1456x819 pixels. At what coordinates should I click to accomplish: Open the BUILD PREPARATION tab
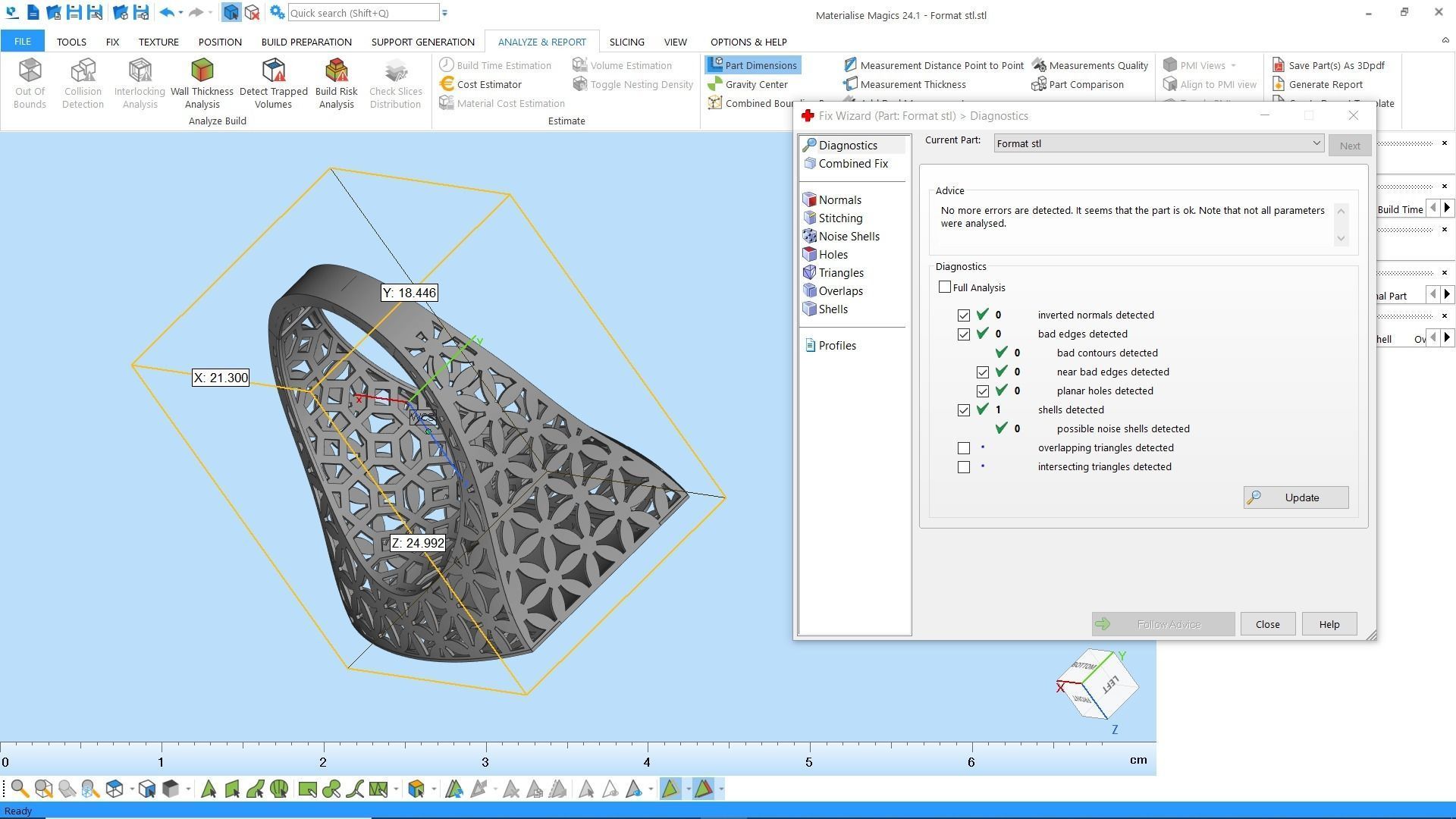tap(306, 42)
